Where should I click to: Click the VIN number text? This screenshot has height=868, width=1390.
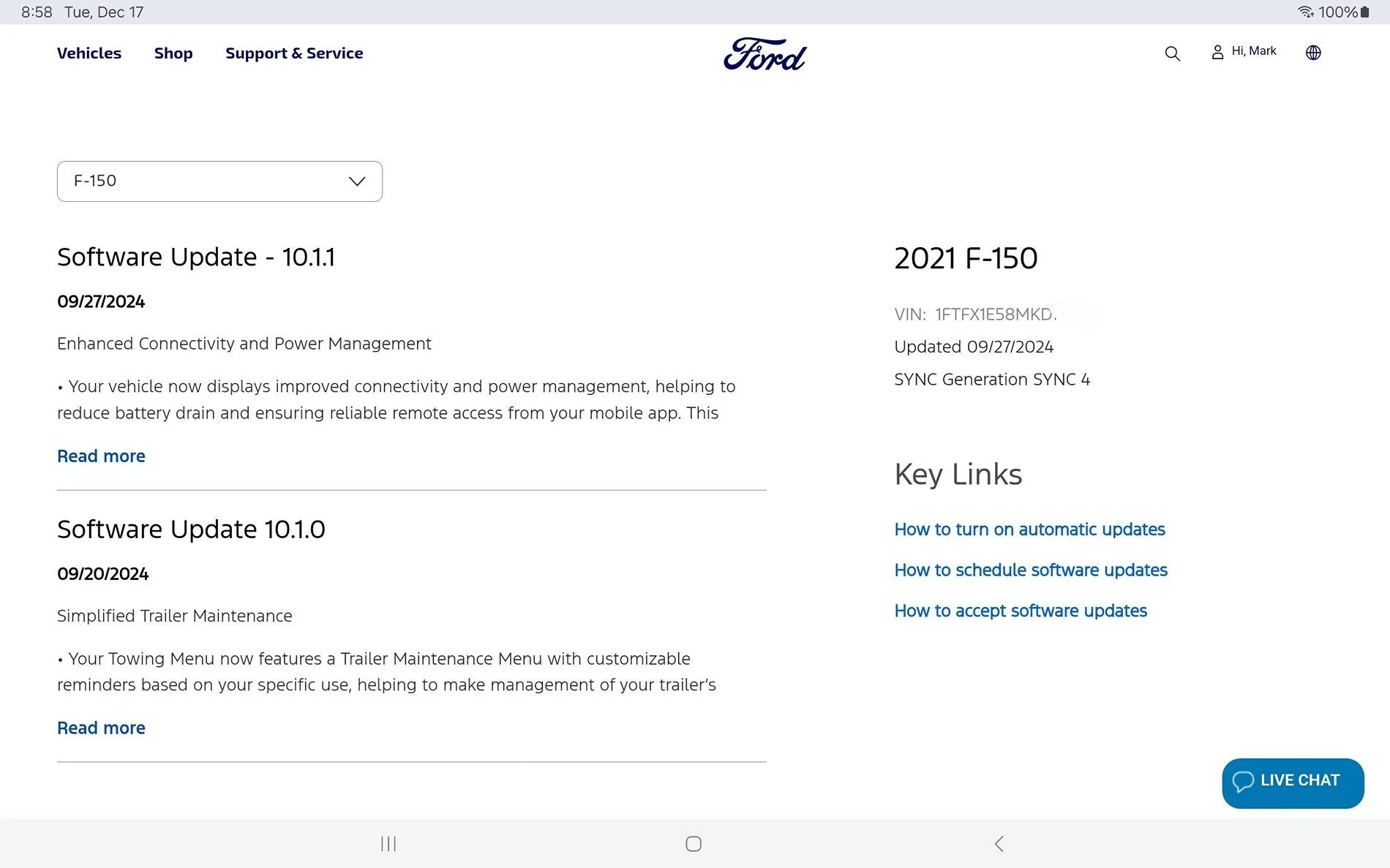point(975,314)
